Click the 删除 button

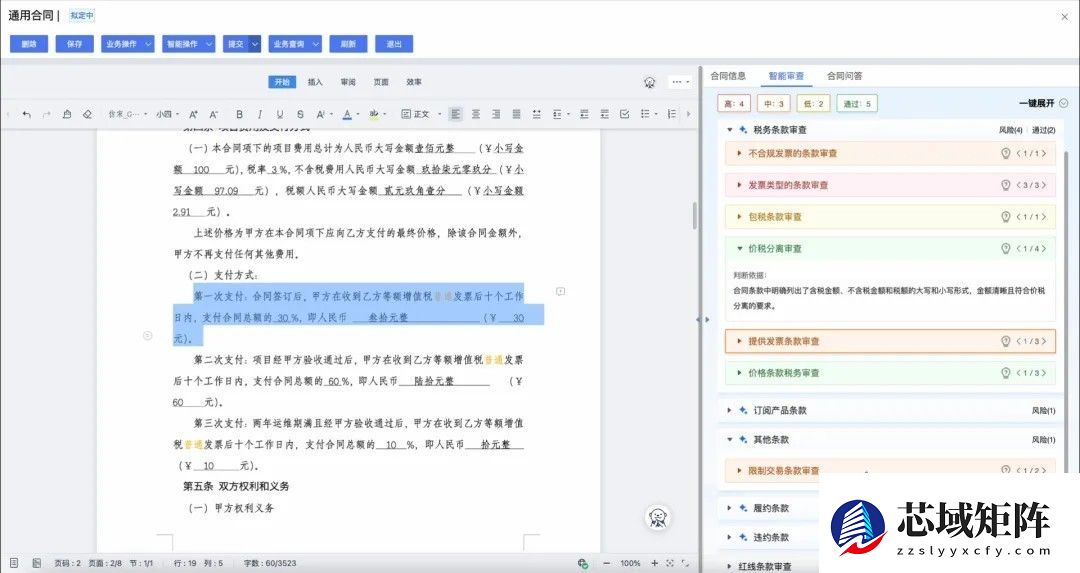coord(29,44)
